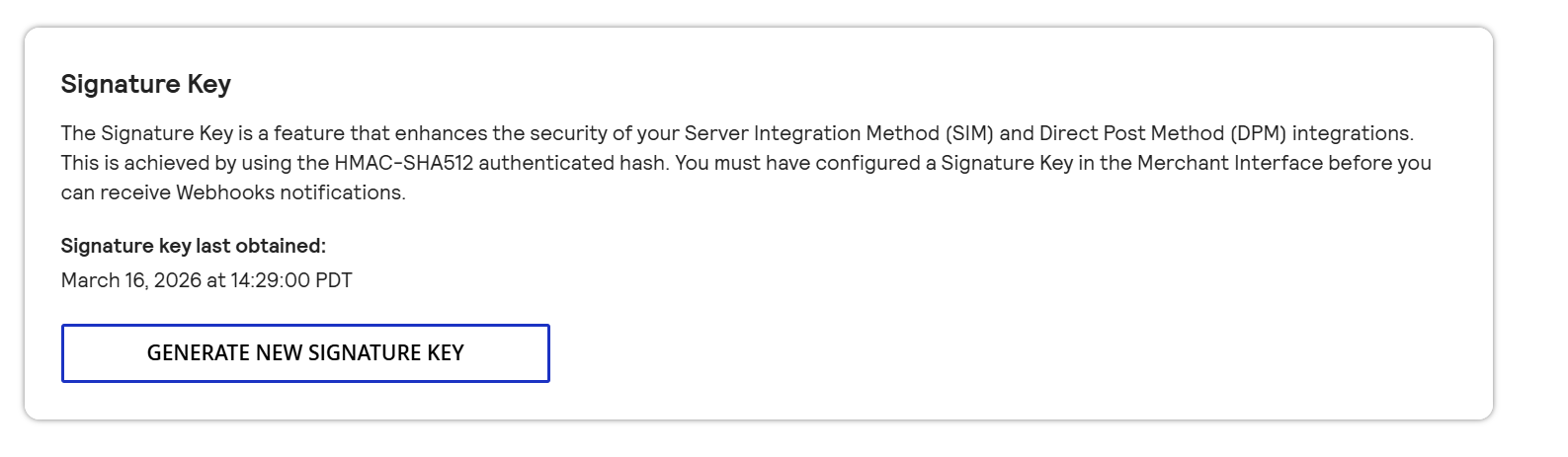Click the '14:29:00 PDT' time portion

point(291,280)
